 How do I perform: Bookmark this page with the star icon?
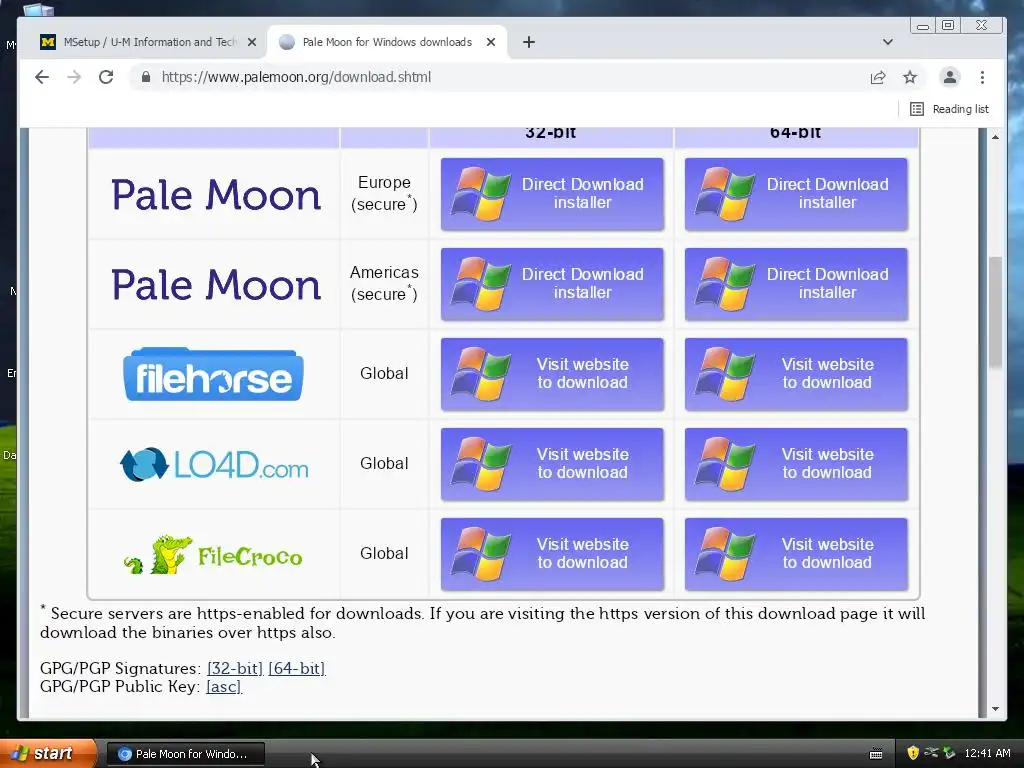pyautogui.click(x=910, y=77)
